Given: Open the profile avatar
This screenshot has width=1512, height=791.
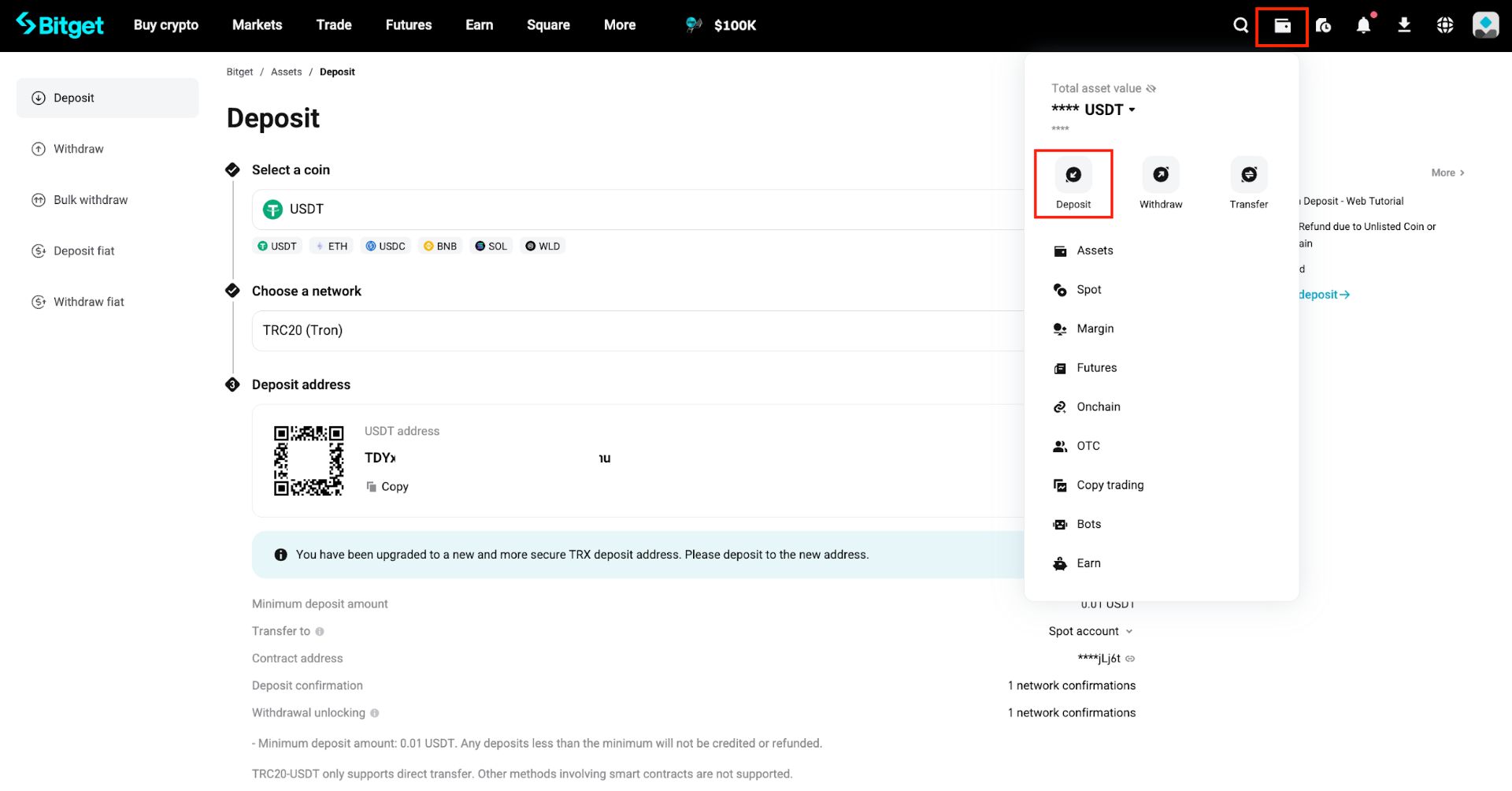Looking at the screenshot, I should click(1486, 25).
